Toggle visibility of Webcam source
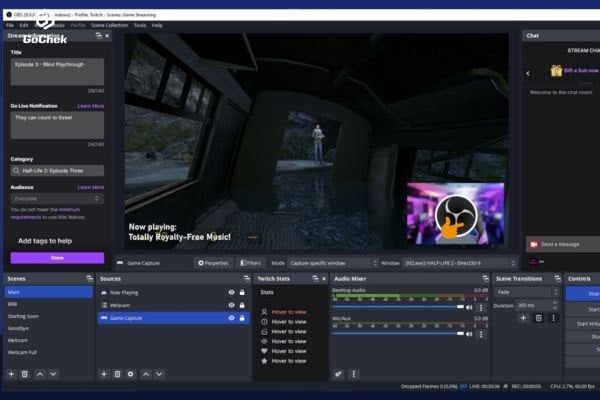 click(231, 305)
